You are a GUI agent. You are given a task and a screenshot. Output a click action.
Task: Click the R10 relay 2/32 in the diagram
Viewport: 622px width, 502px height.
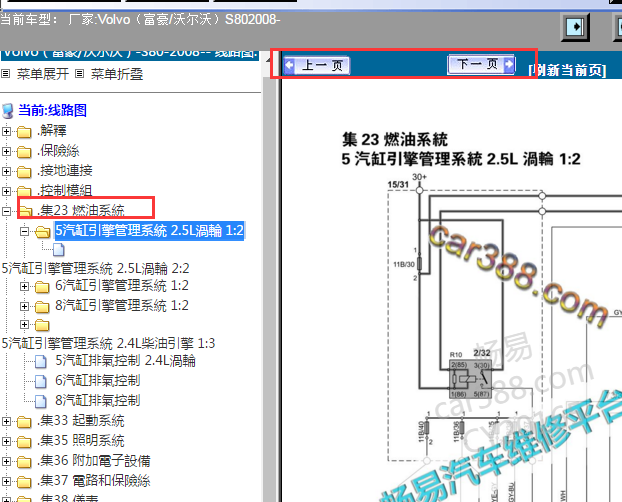click(470, 379)
